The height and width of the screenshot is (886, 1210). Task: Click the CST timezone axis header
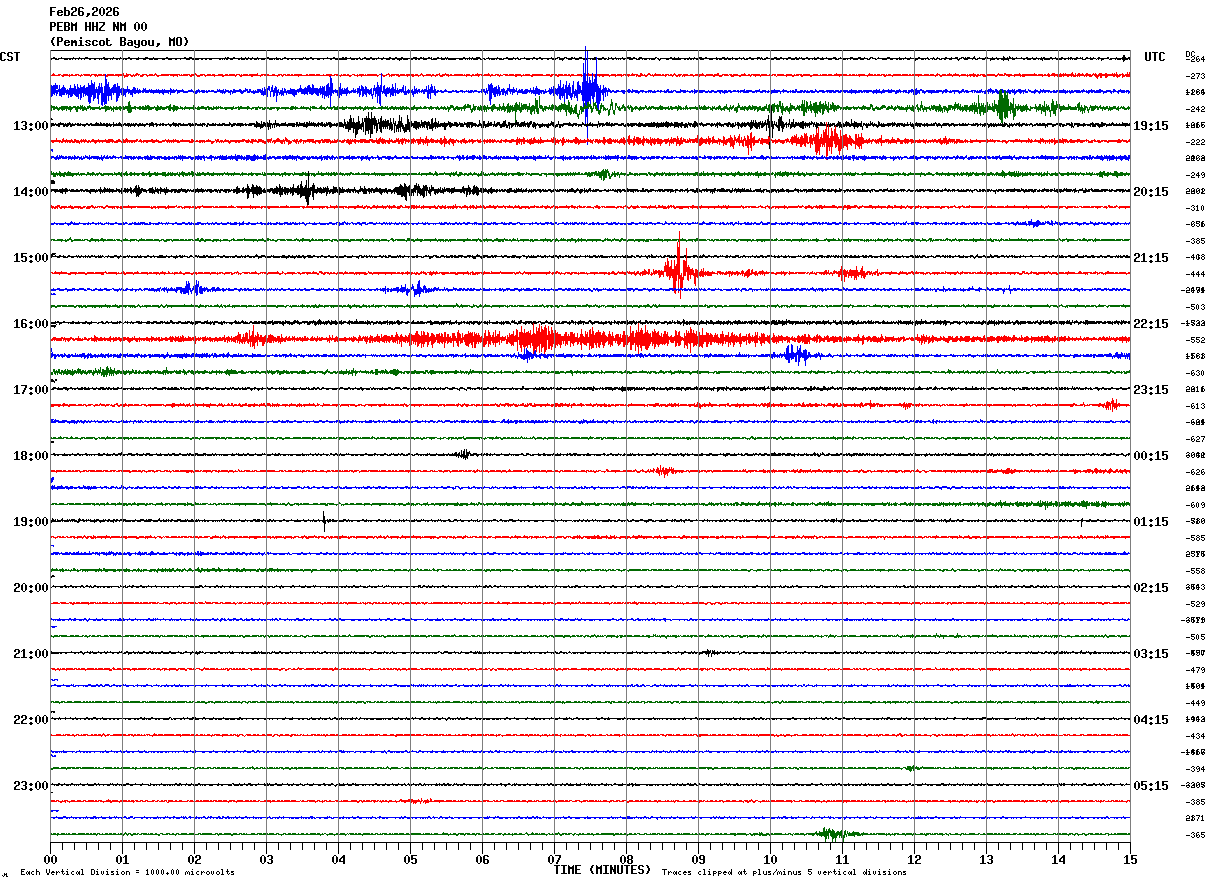[x=10, y=57]
